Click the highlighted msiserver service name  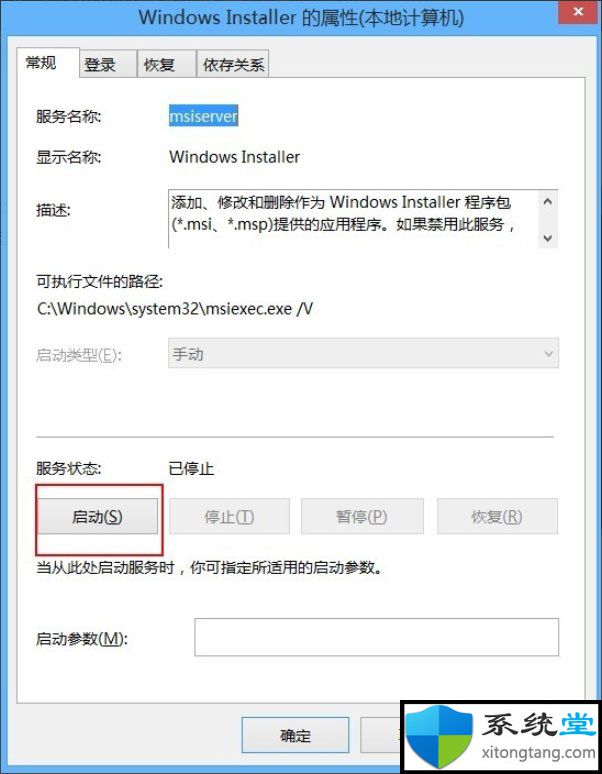pyautogui.click(x=203, y=116)
